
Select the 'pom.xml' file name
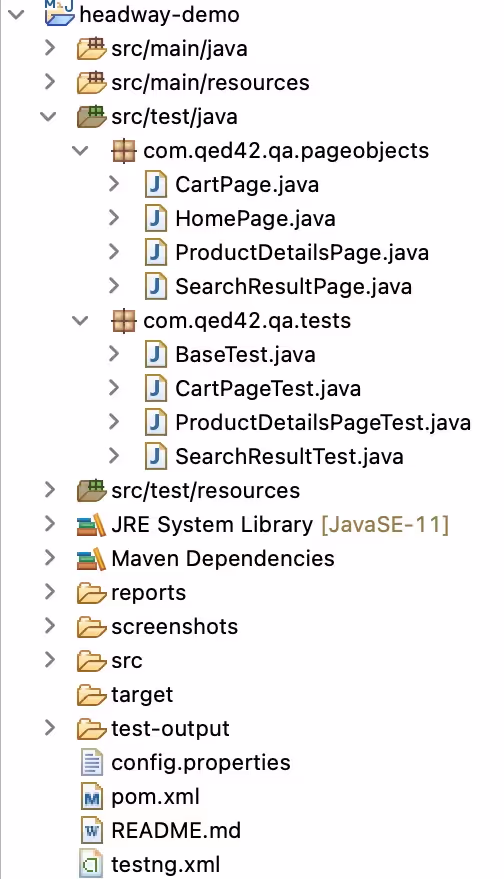click(156, 797)
